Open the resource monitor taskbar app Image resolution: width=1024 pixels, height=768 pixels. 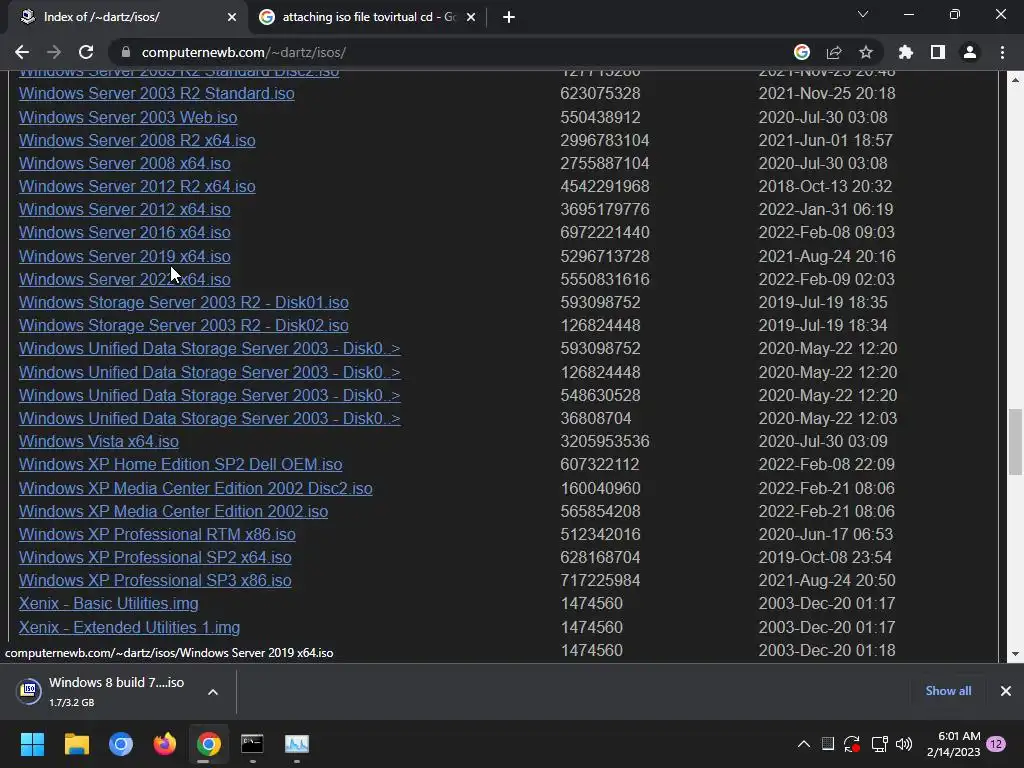click(296, 744)
